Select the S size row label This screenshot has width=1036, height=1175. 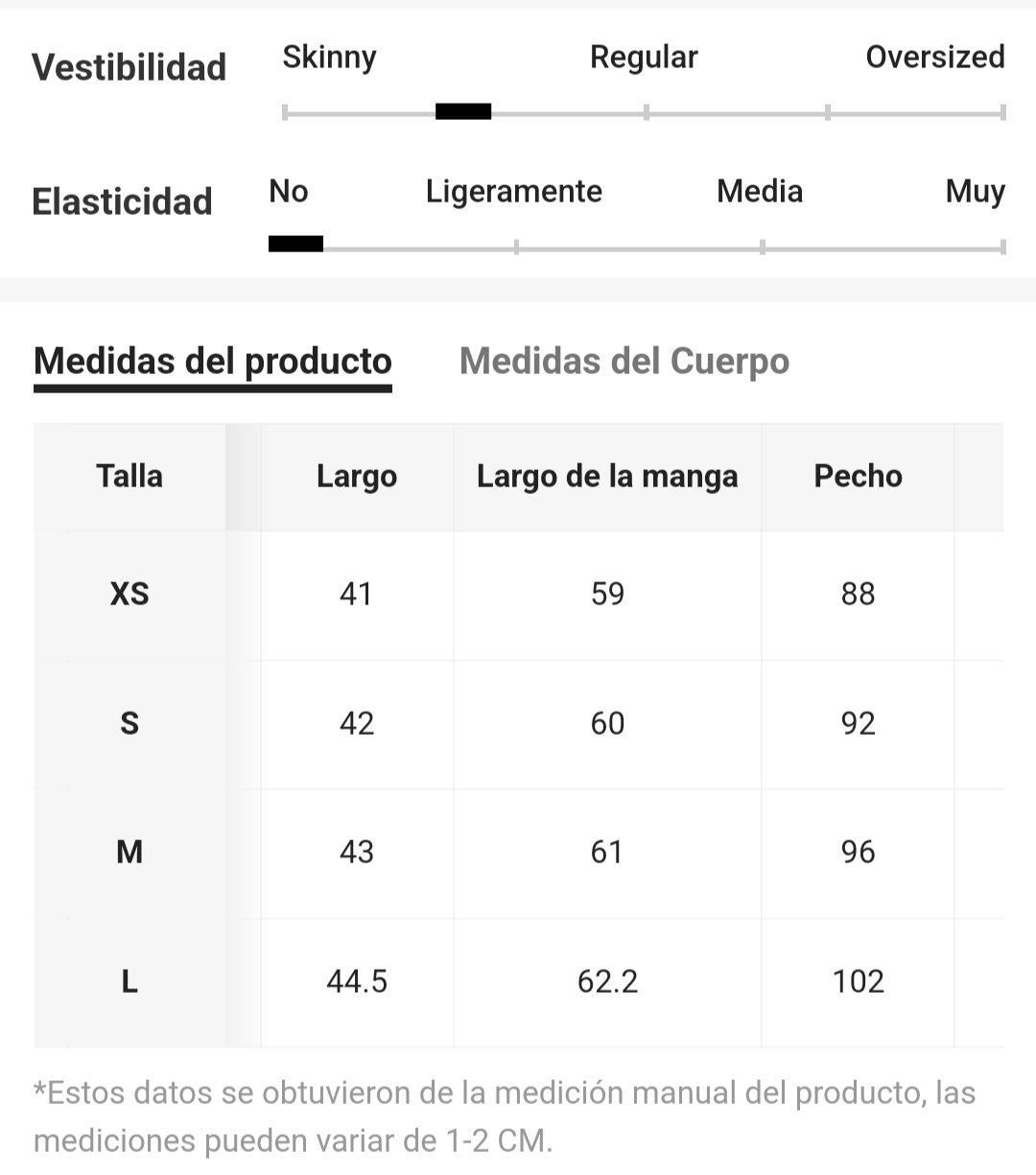click(x=129, y=723)
